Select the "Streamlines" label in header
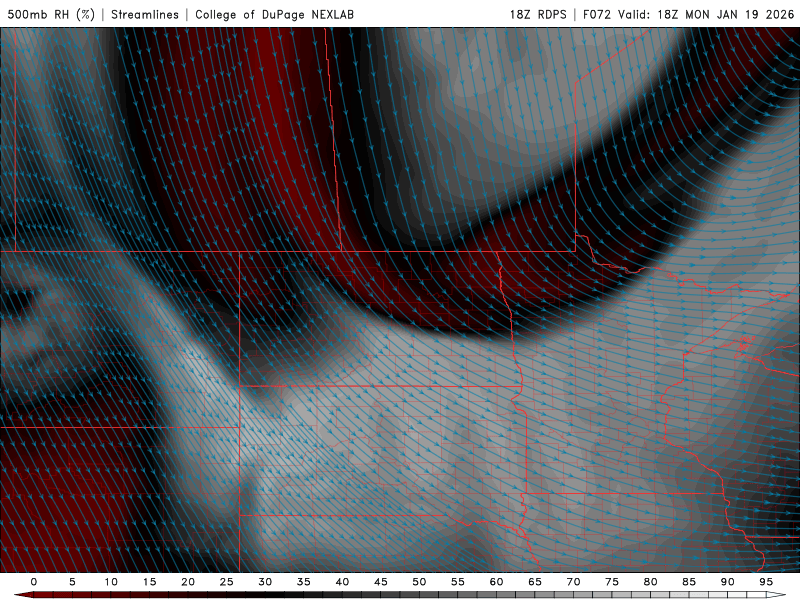This screenshot has height=600, width=800. [x=145, y=14]
